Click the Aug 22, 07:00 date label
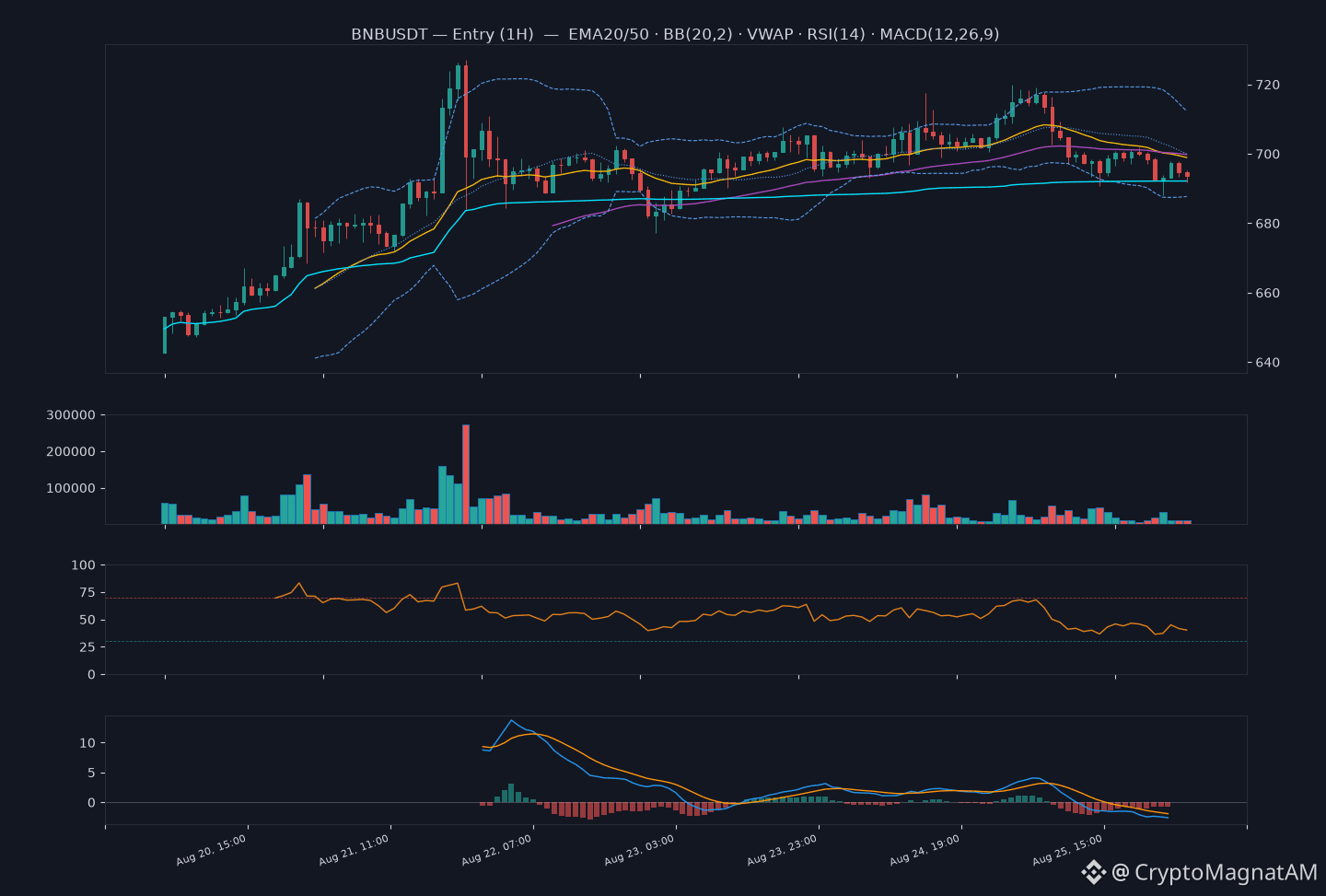The width and height of the screenshot is (1326, 896). [497, 850]
